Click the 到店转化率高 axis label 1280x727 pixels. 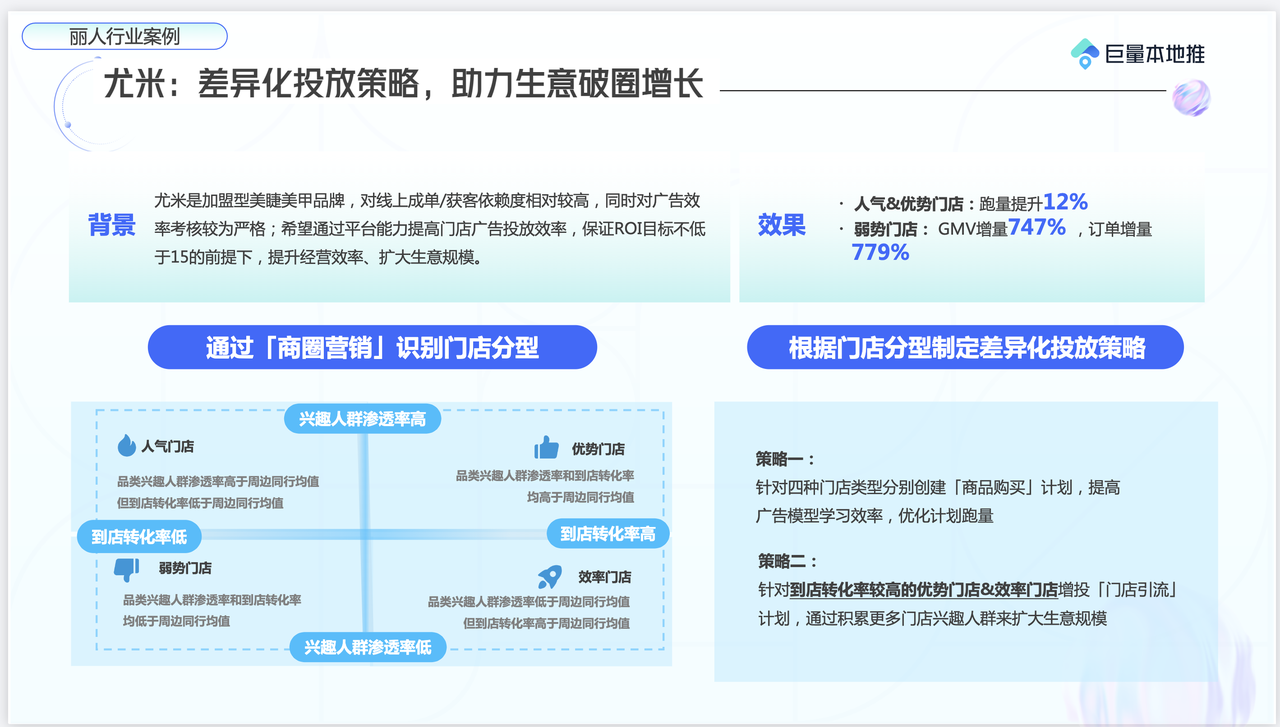[607, 534]
